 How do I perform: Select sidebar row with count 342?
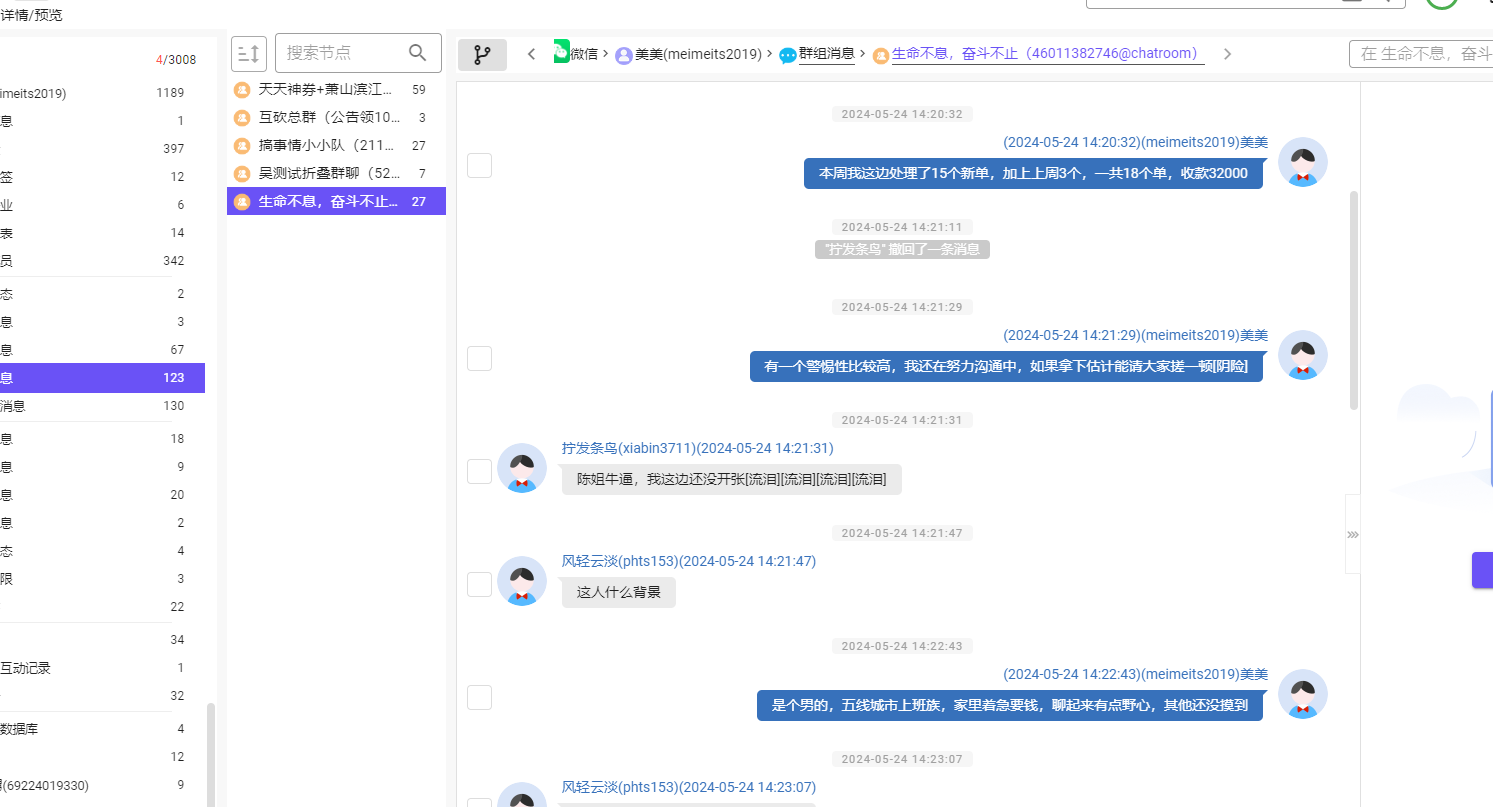pos(102,261)
